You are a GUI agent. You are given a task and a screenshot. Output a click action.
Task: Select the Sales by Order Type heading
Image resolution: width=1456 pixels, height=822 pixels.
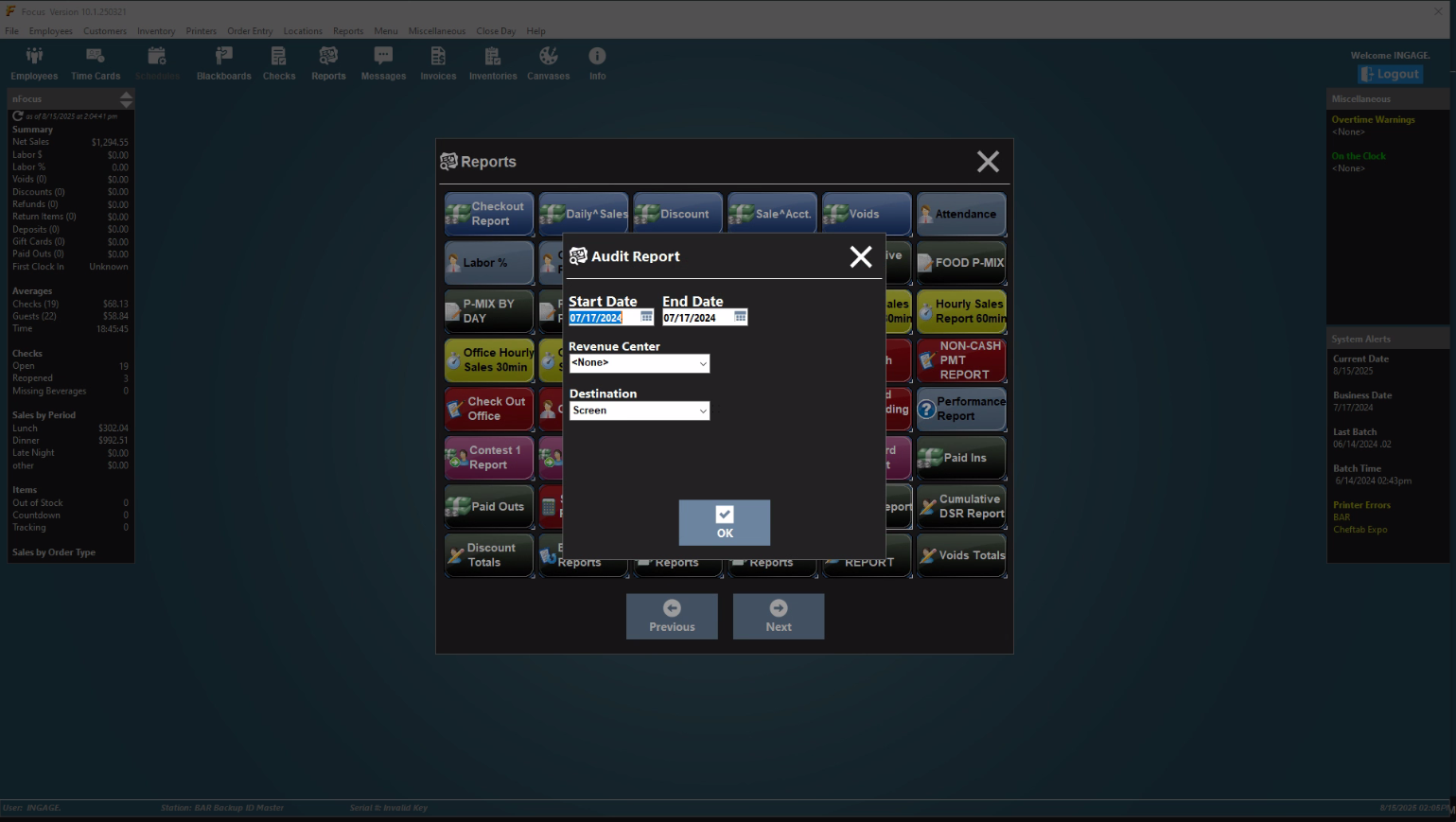pos(54,552)
